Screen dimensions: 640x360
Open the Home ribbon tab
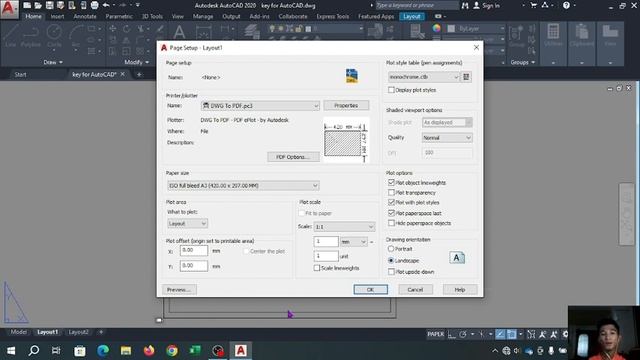(x=33, y=16)
